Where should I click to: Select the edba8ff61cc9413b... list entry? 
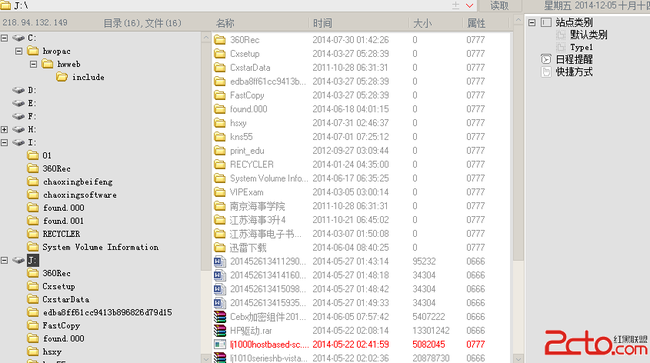tap(268, 81)
